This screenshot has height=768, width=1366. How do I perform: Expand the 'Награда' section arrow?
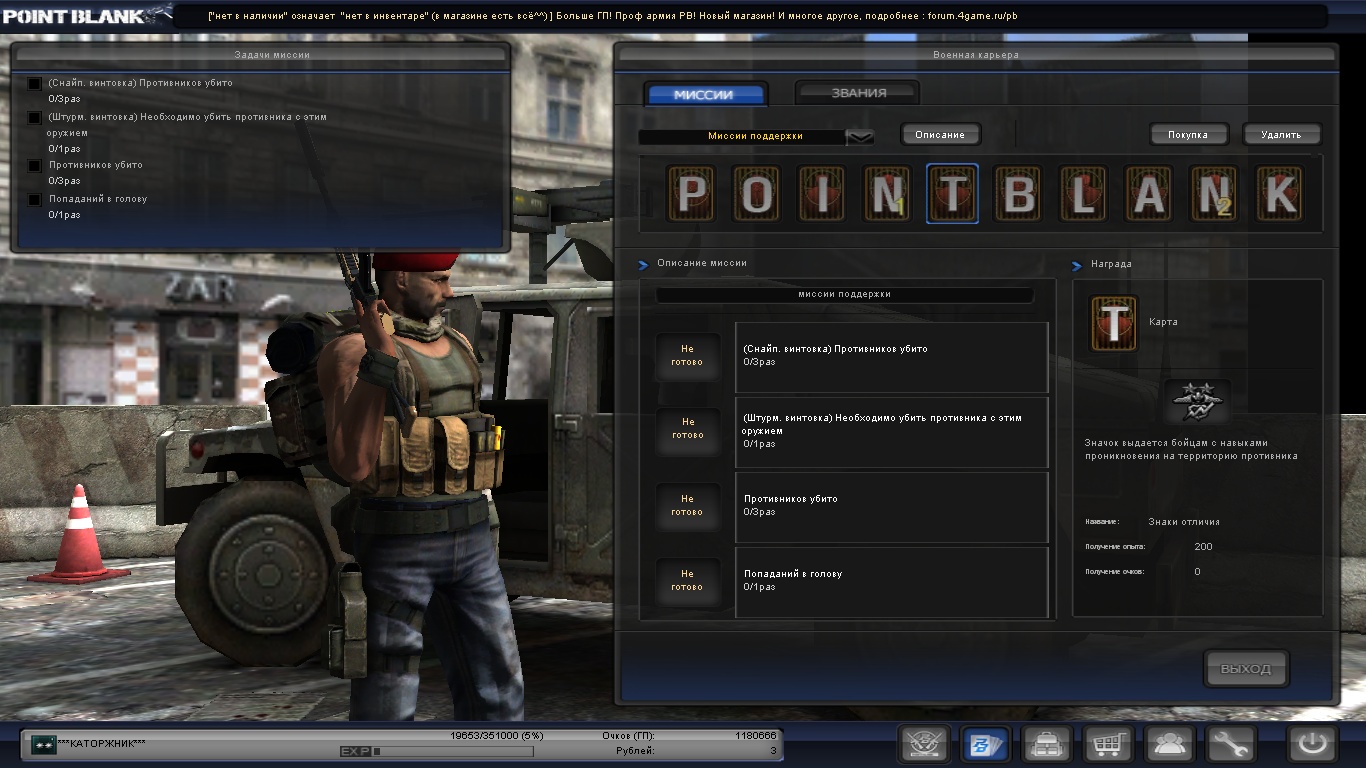tap(1077, 266)
